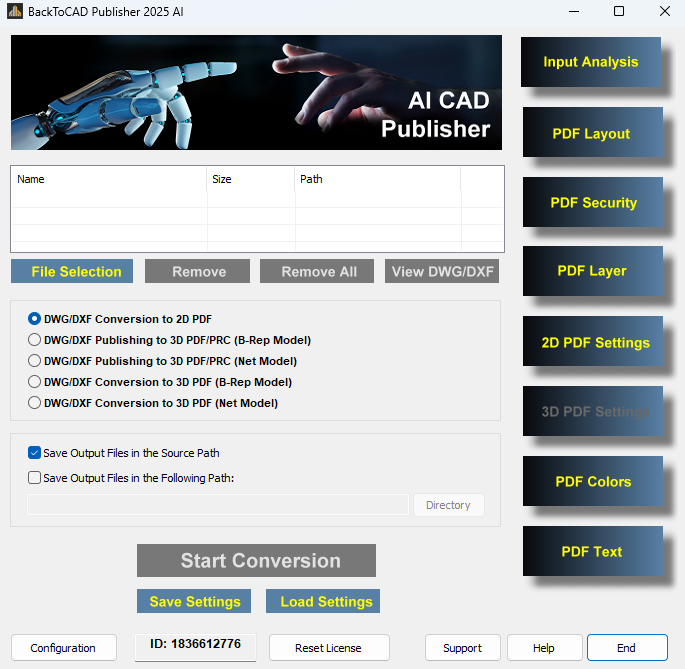Sort the file list by Name column
This screenshot has height=669, width=685.
click(109, 179)
